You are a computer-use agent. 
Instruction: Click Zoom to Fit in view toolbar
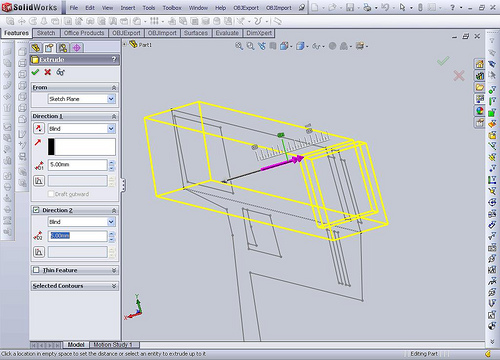(x=239, y=46)
